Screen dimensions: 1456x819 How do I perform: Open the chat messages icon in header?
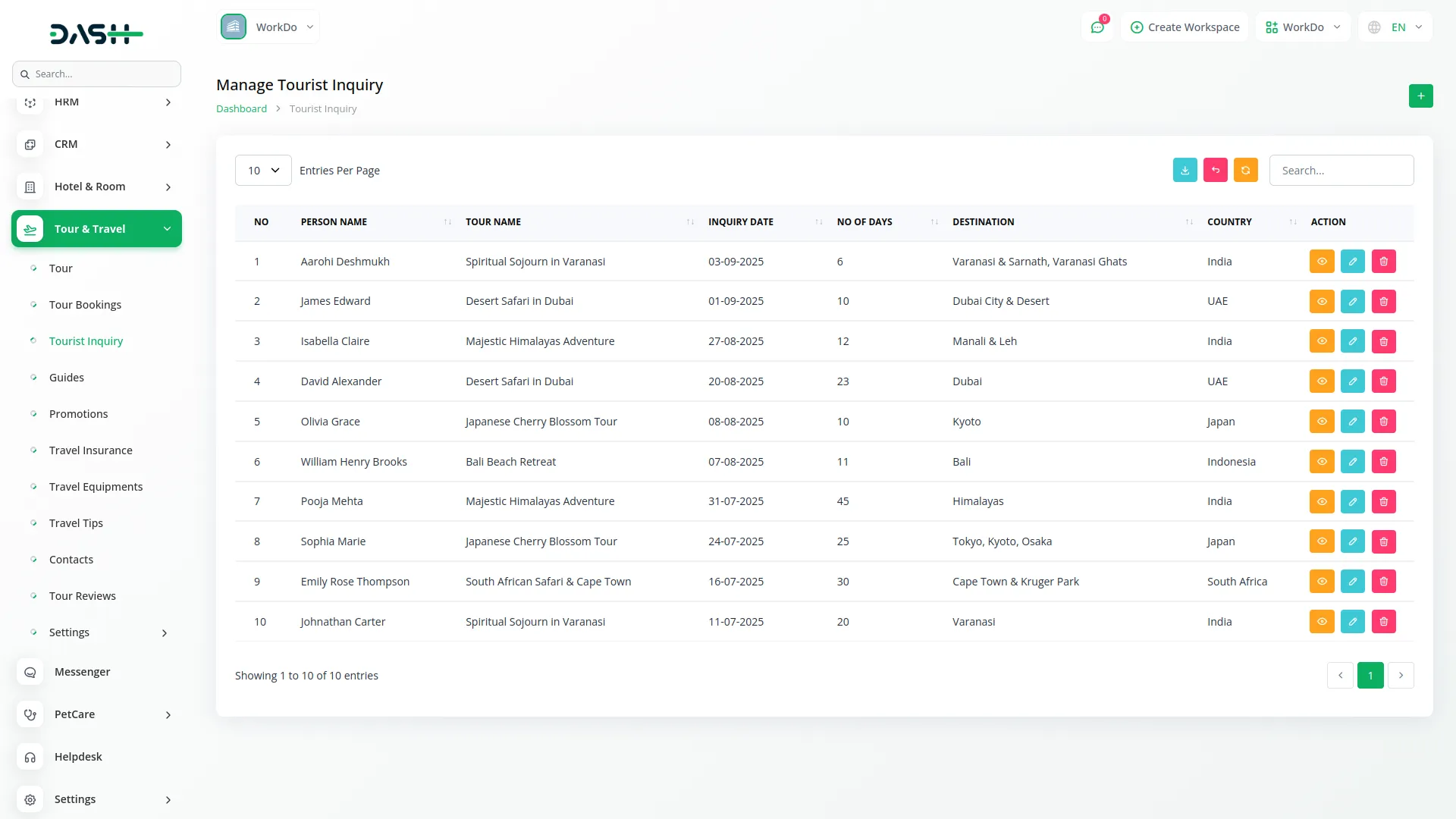(1097, 27)
